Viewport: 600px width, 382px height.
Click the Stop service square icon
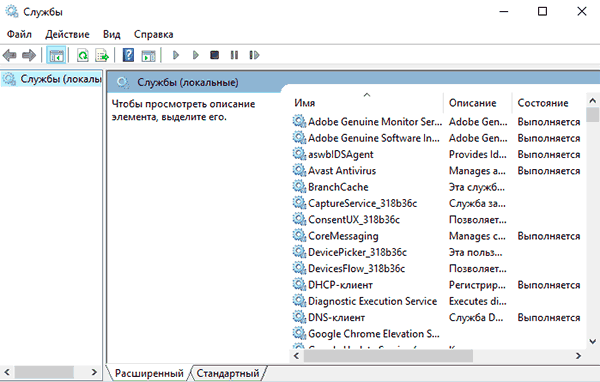click(215, 55)
